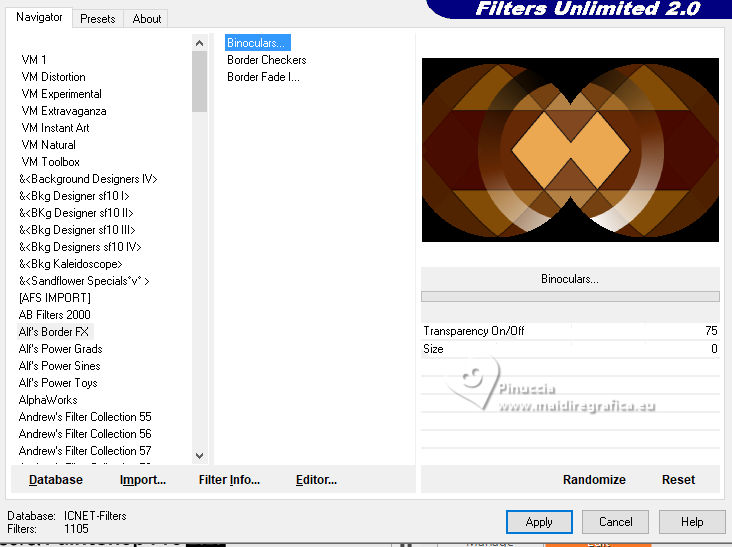Select &<Bkg Kaleidoscope> category
The image size is (732, 547).
70,264
